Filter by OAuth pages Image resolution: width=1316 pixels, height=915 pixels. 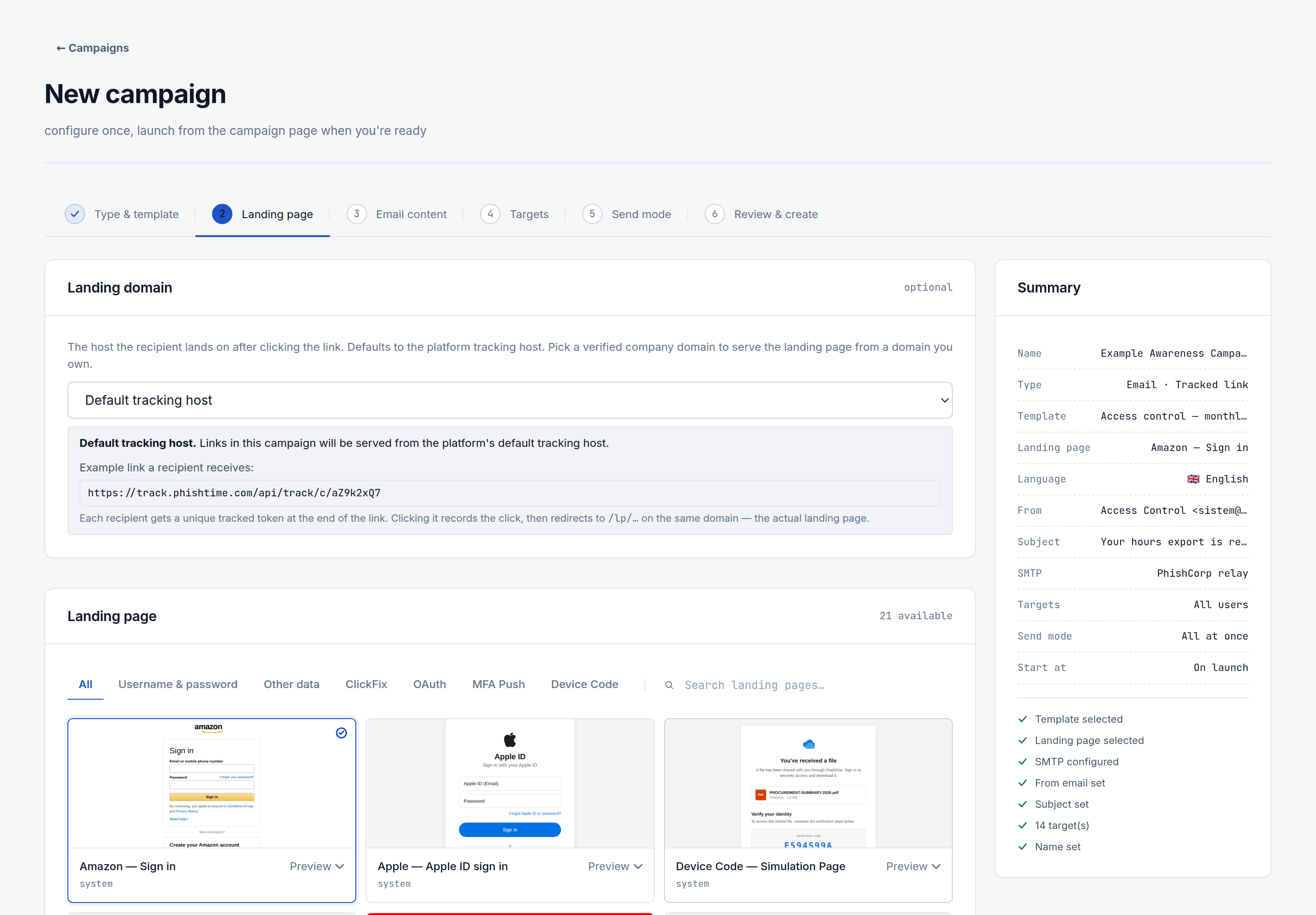point(429,684)
